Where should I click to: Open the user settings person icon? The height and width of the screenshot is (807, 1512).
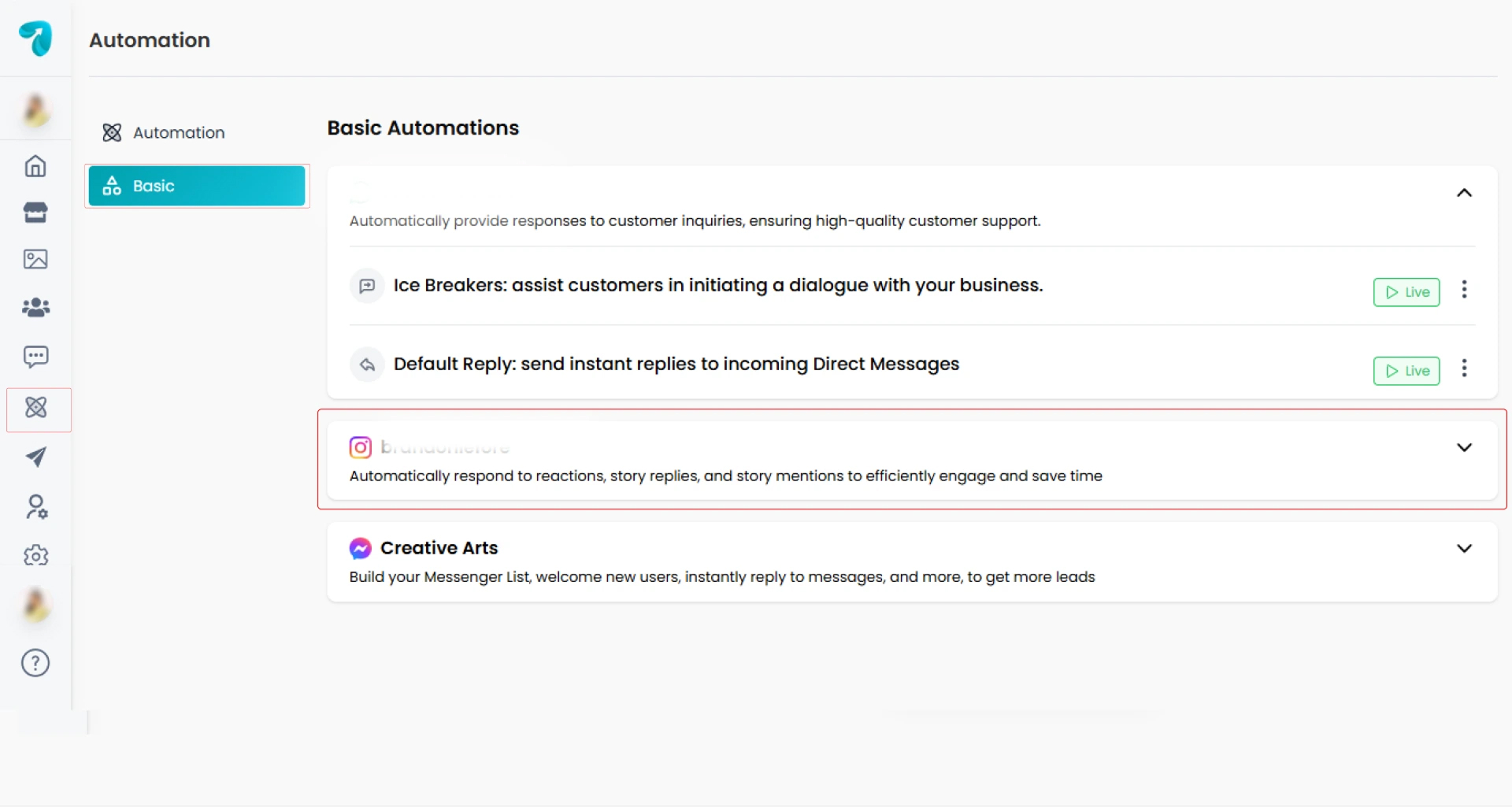coord(35,506)
